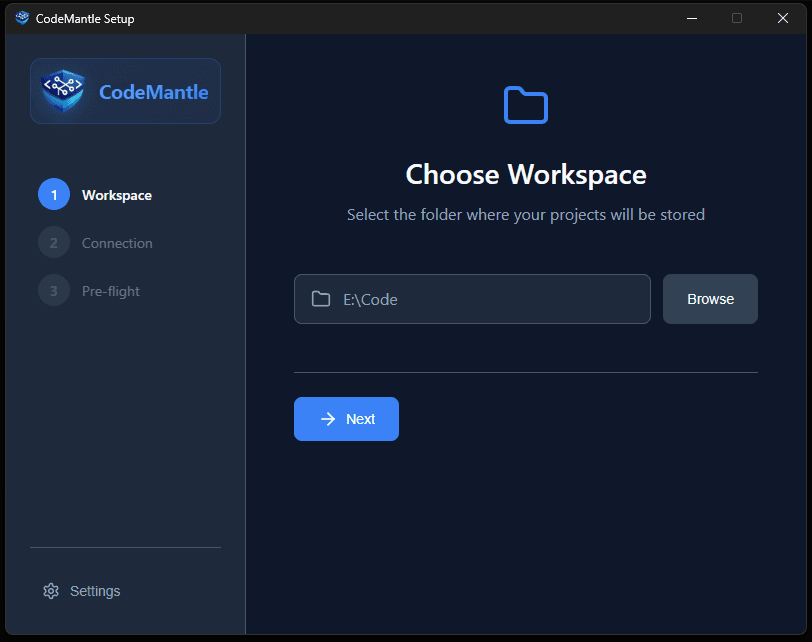Minimize the CodeMantle Setup window

(x=691, y=18)
